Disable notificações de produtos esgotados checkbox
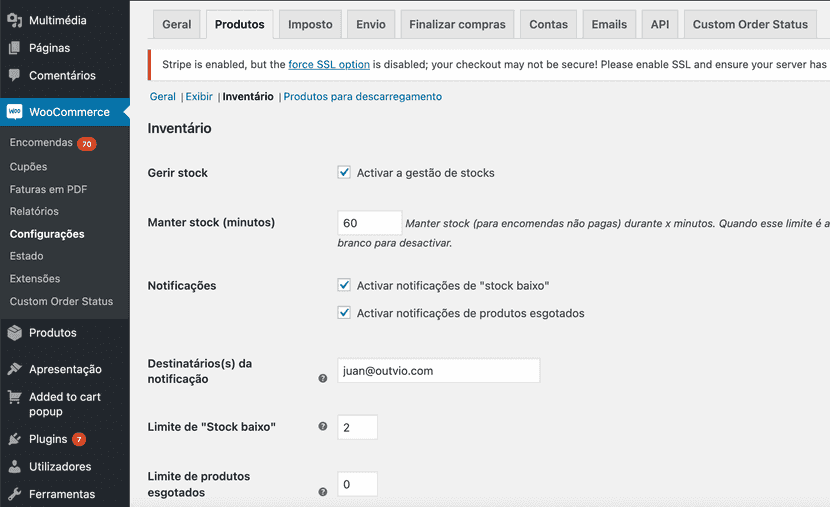The height and width of the screenshot is (507, 830). (344, 313)
